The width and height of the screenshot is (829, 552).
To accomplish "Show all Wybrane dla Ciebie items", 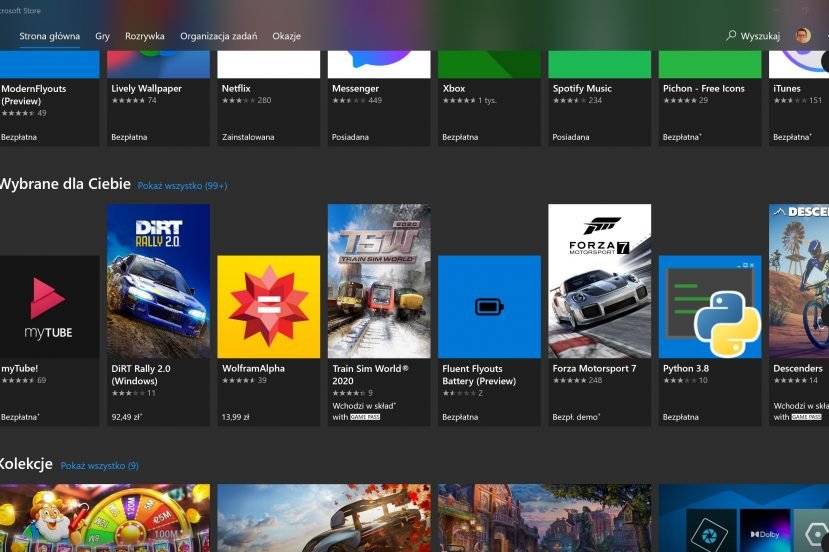I will 182,186.
